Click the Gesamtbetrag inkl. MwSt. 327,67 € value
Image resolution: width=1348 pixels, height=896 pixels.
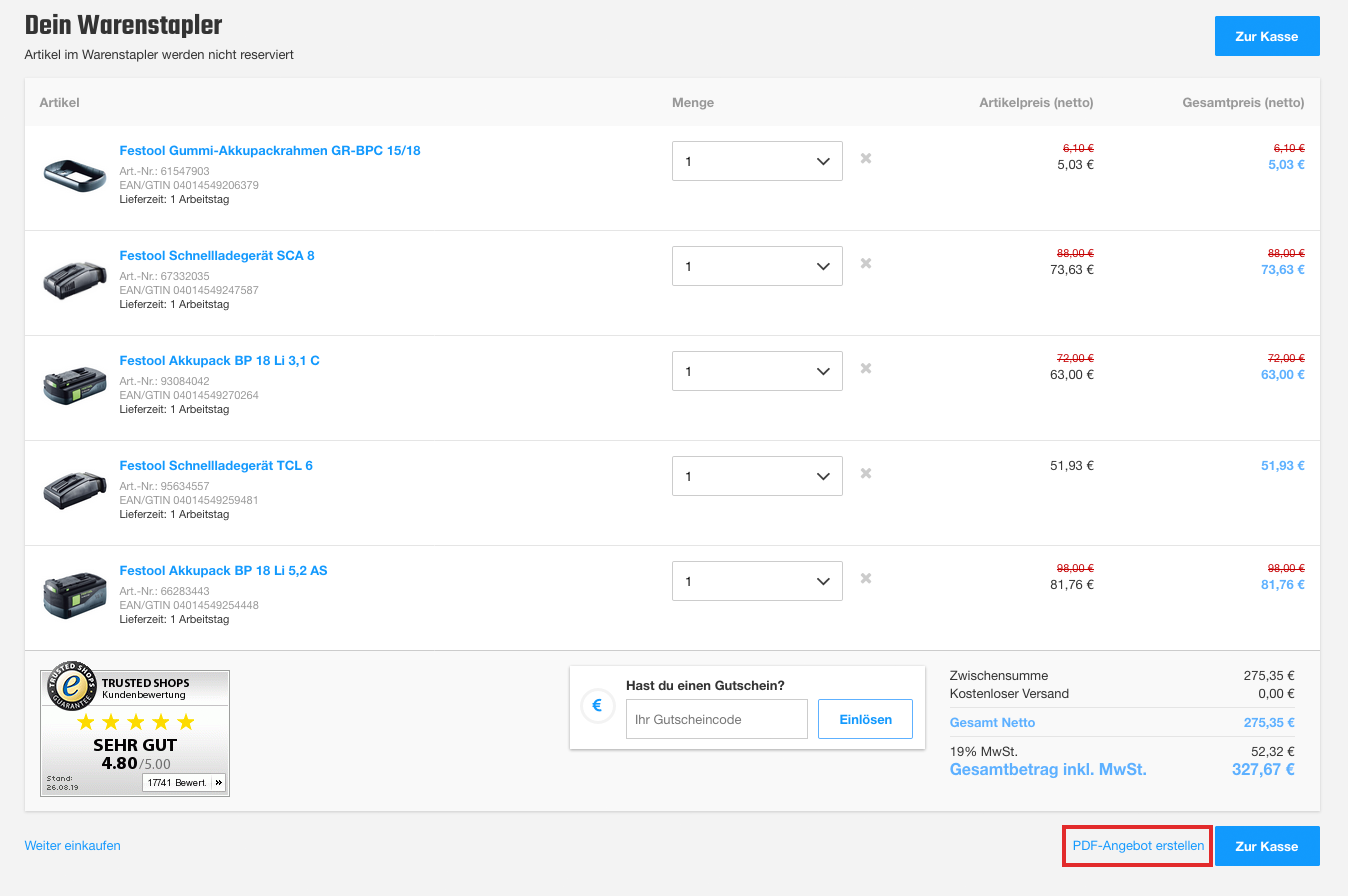[x=1263, y=770]
